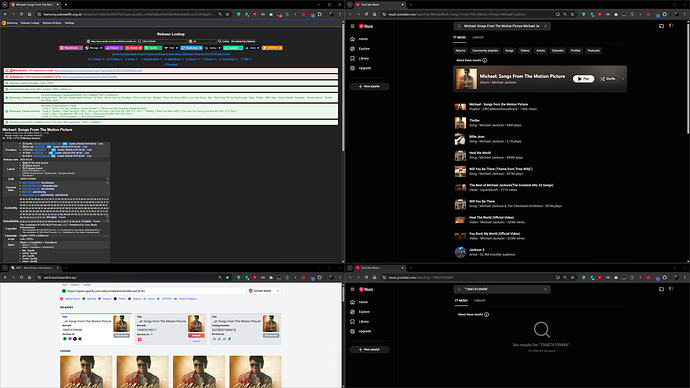Toggle the MusicBrainz provider checkbox in Harmony

80,48
